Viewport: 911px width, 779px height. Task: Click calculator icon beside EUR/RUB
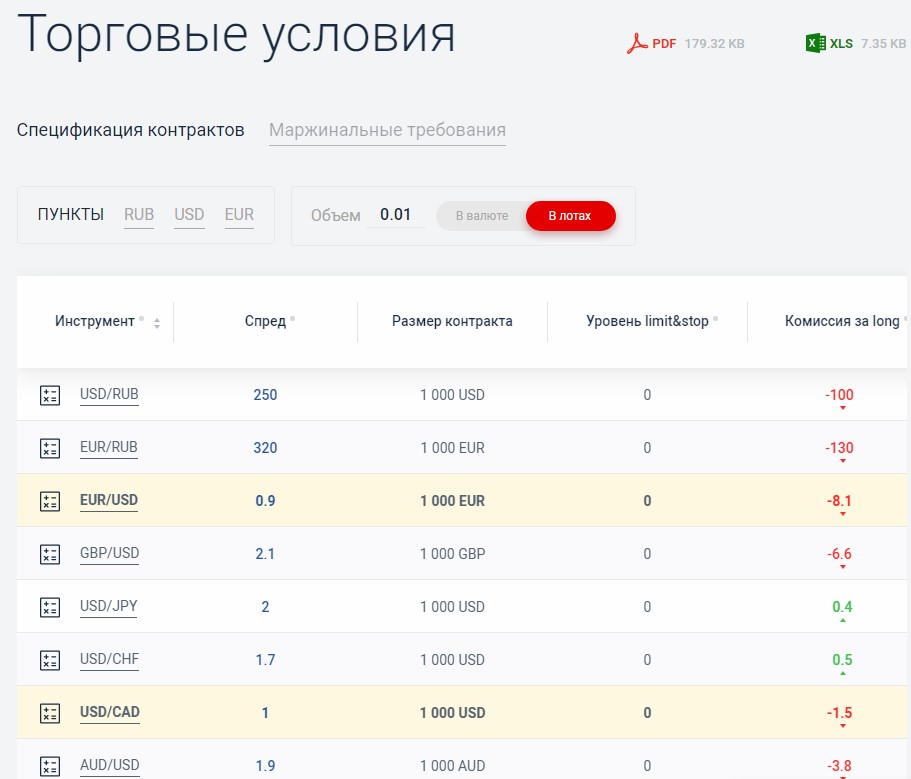click(x=49, y=448)
